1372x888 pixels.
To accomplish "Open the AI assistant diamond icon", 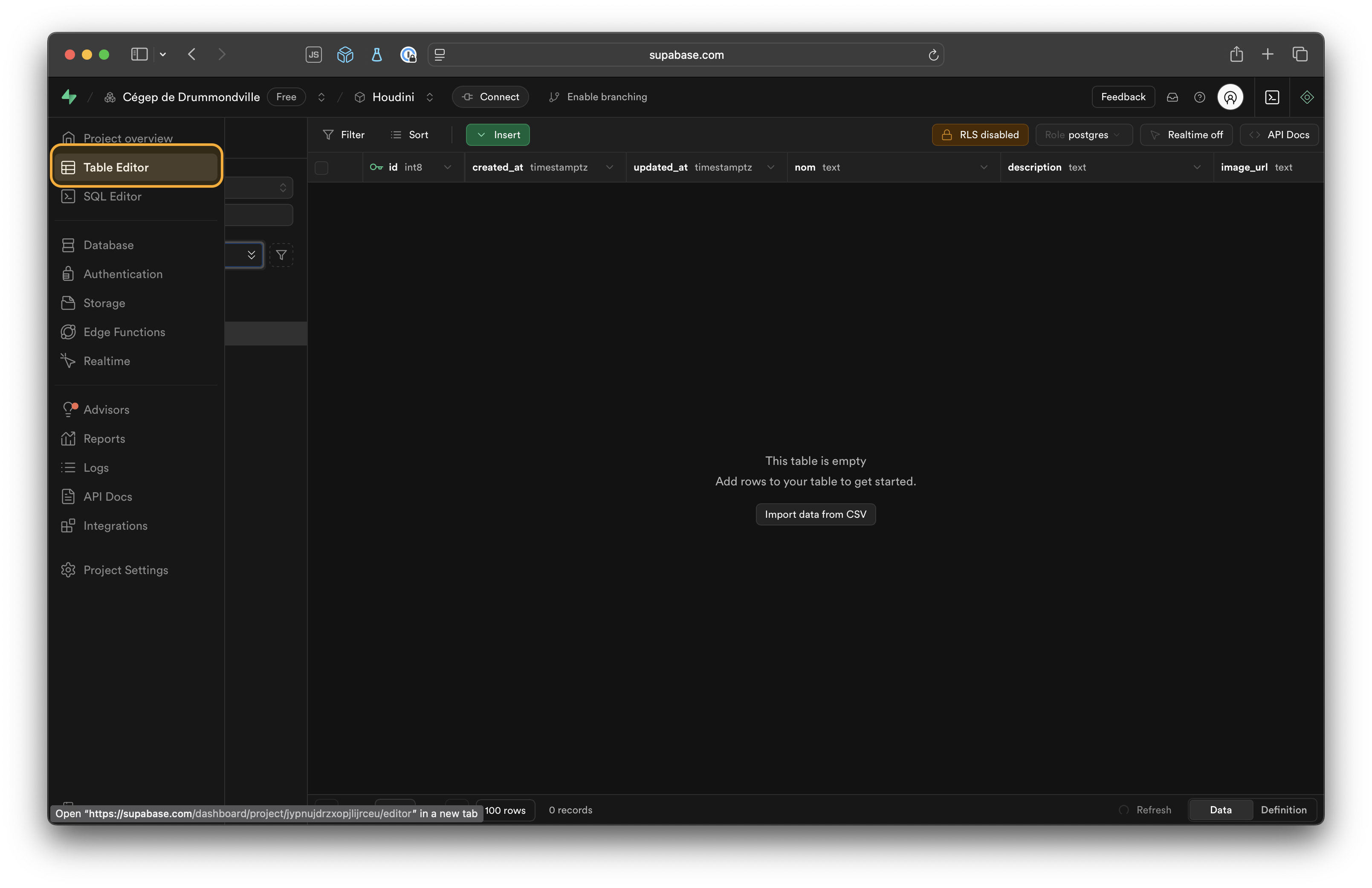I will [x=1306, y=97].
